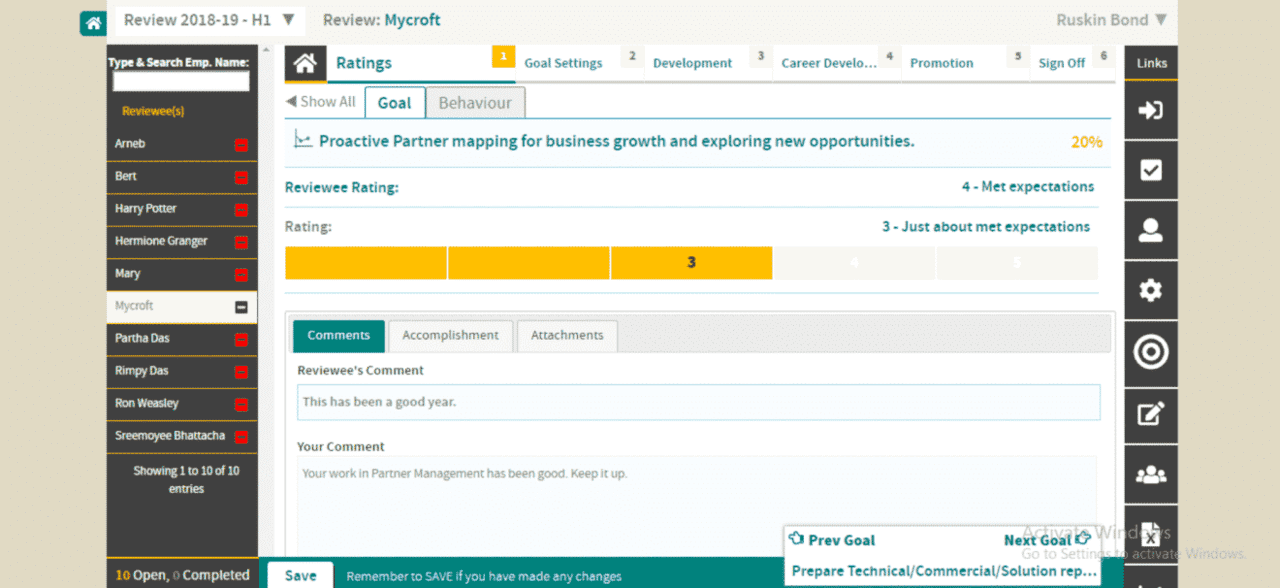
Task: Open the team group icon in Links sidebar
Action: click(x=1151, y=474)
